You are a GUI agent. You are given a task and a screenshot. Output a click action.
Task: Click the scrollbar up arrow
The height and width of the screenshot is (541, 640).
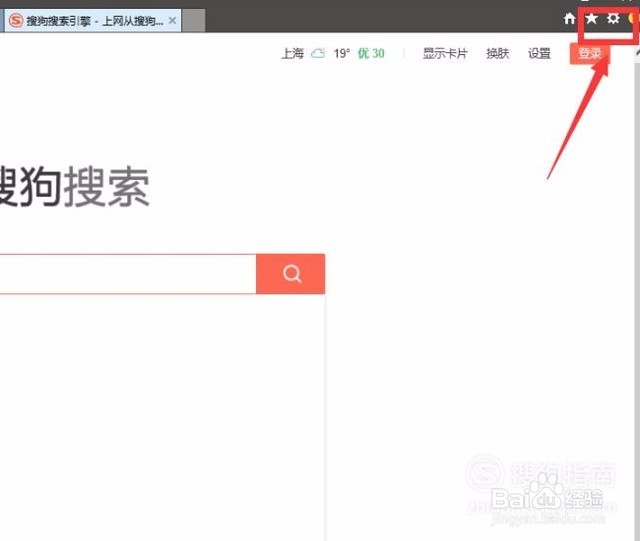637,52
